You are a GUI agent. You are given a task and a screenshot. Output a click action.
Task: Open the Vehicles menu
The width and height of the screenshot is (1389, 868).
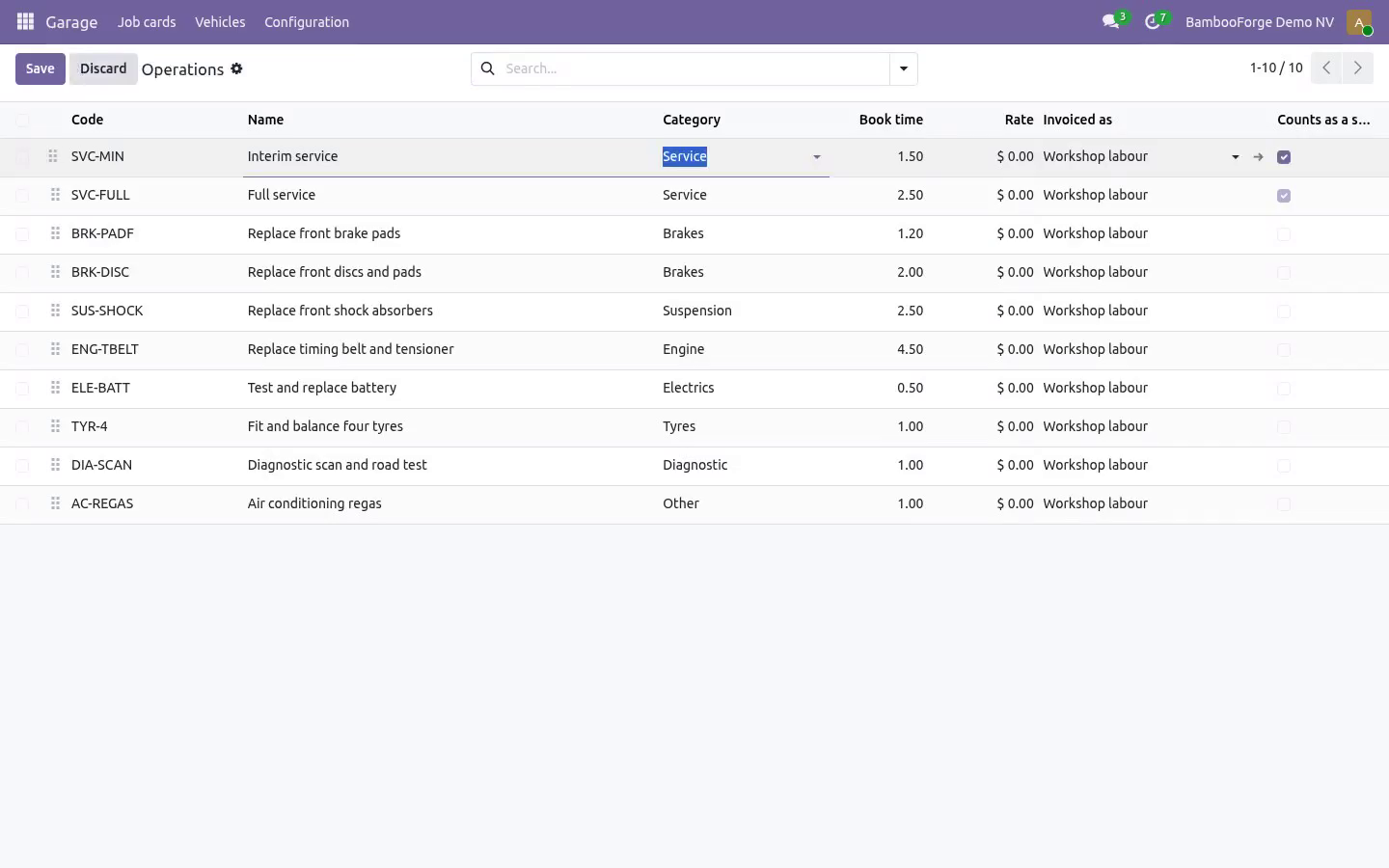(220, 22)
